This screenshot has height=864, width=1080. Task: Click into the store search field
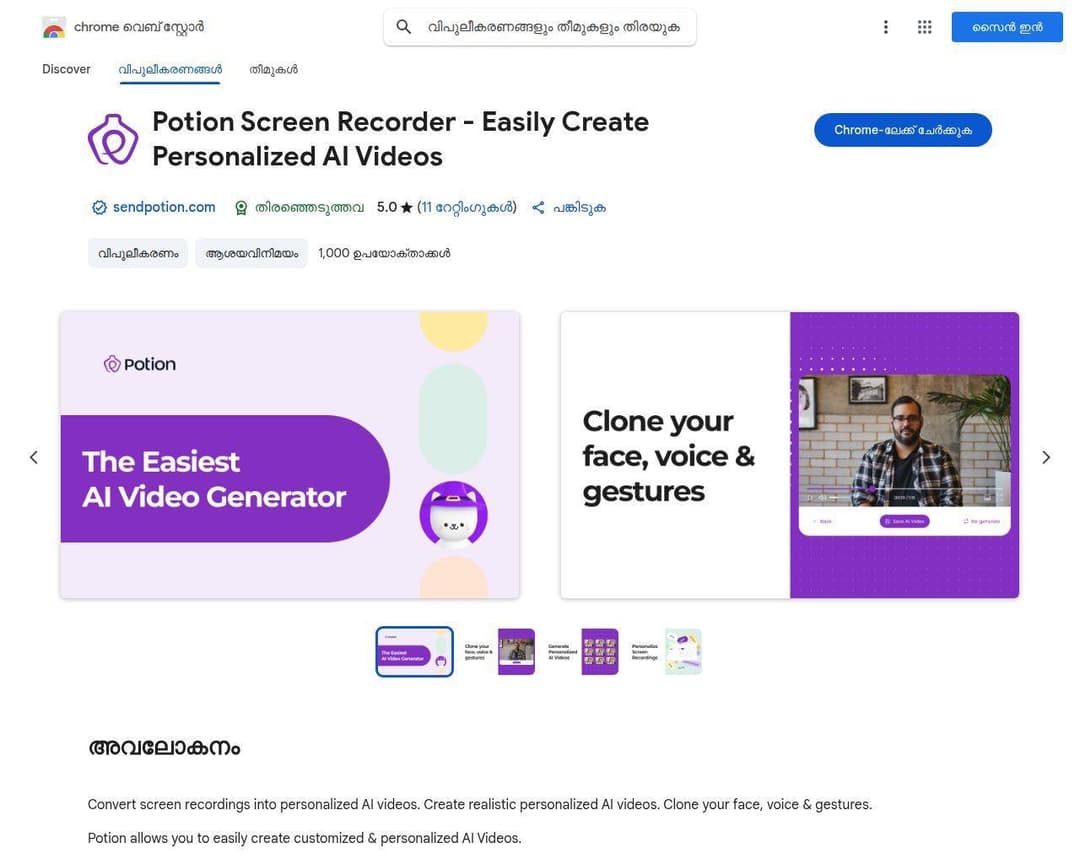coord(554,27)
